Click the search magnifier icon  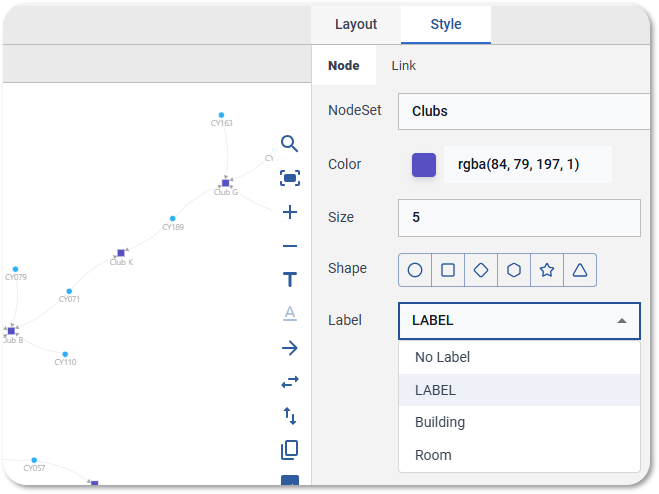click(x=290, y=144)
